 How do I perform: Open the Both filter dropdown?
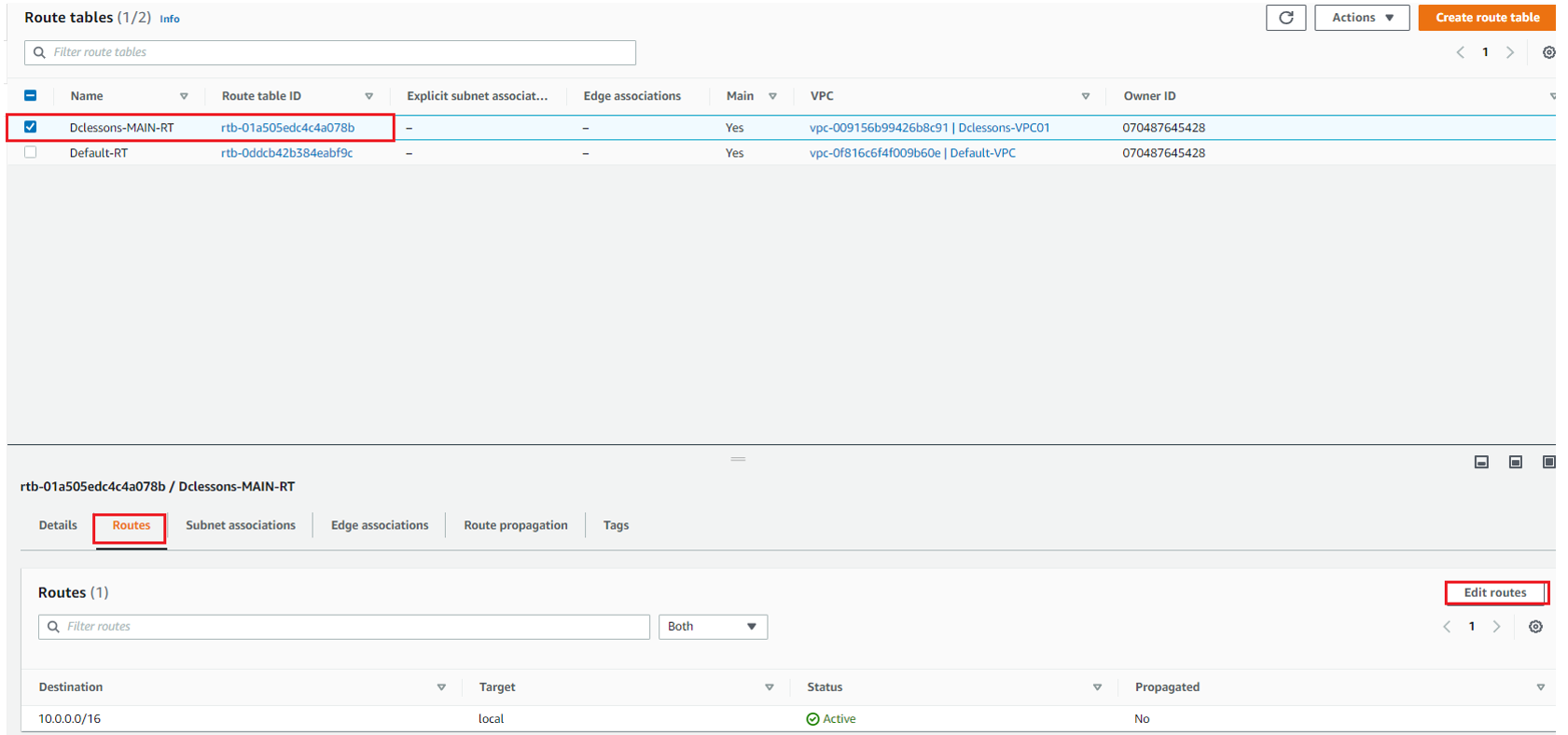[x=713, y=627]
